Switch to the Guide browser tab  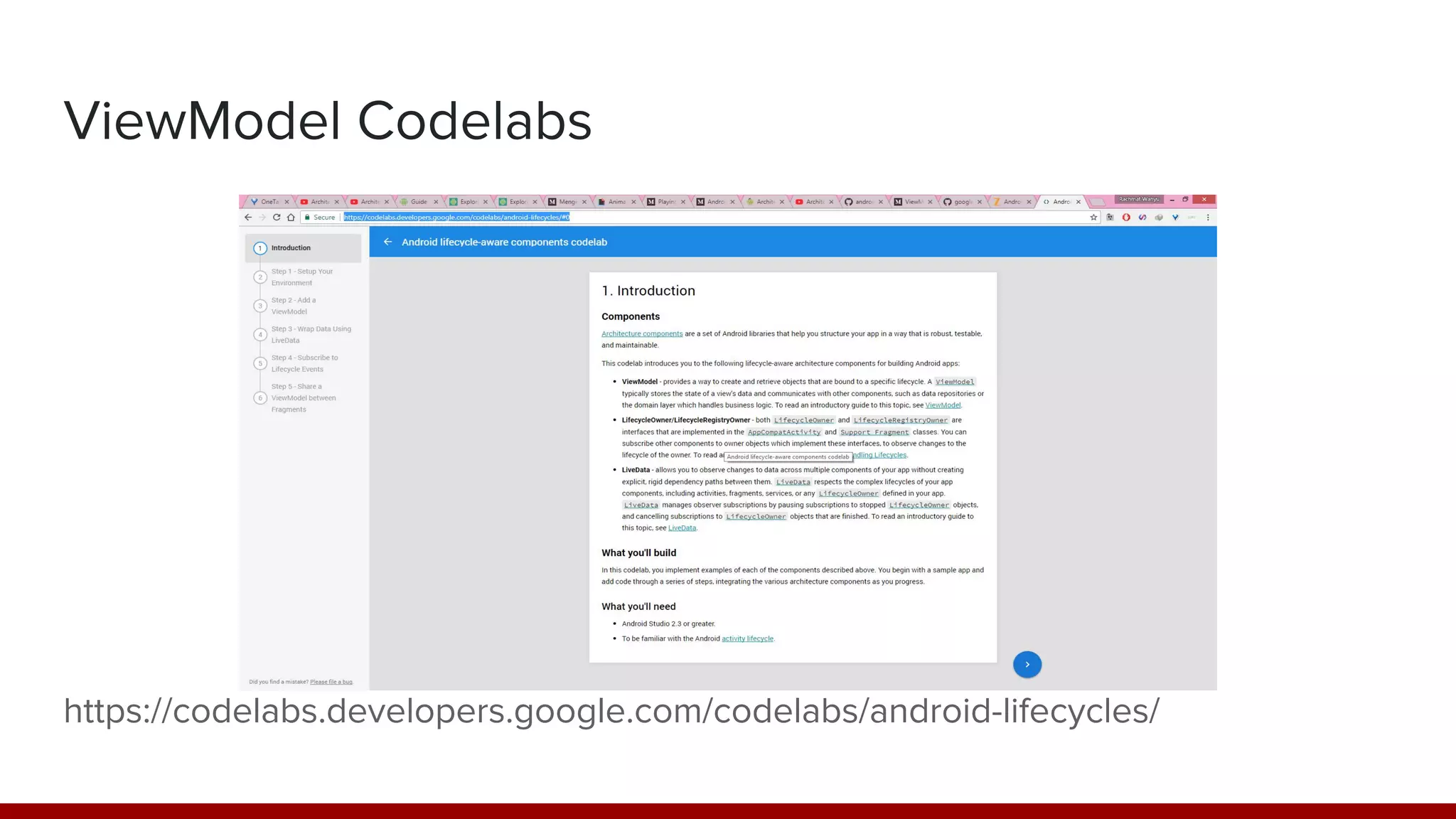(419, 202)
